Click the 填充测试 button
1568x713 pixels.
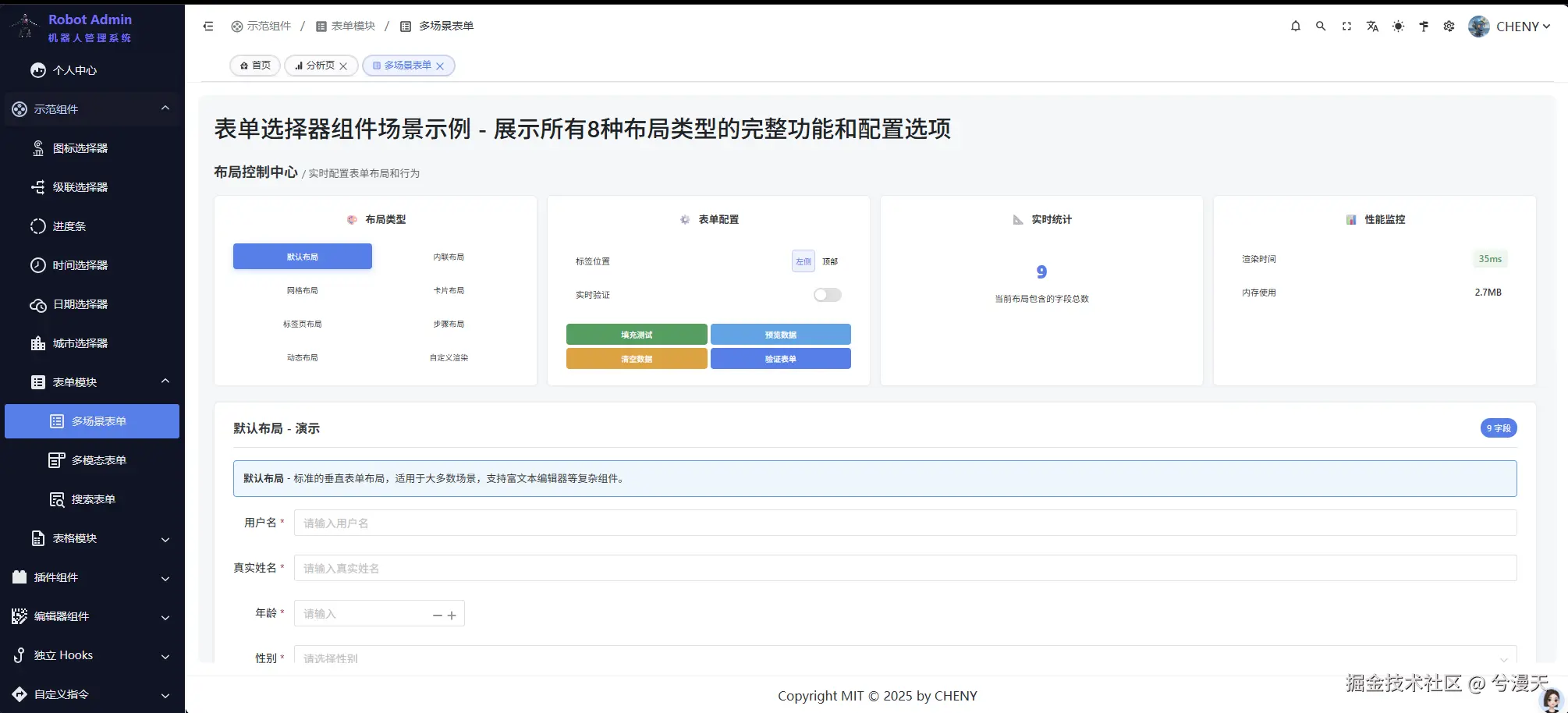tap(636, 334)
